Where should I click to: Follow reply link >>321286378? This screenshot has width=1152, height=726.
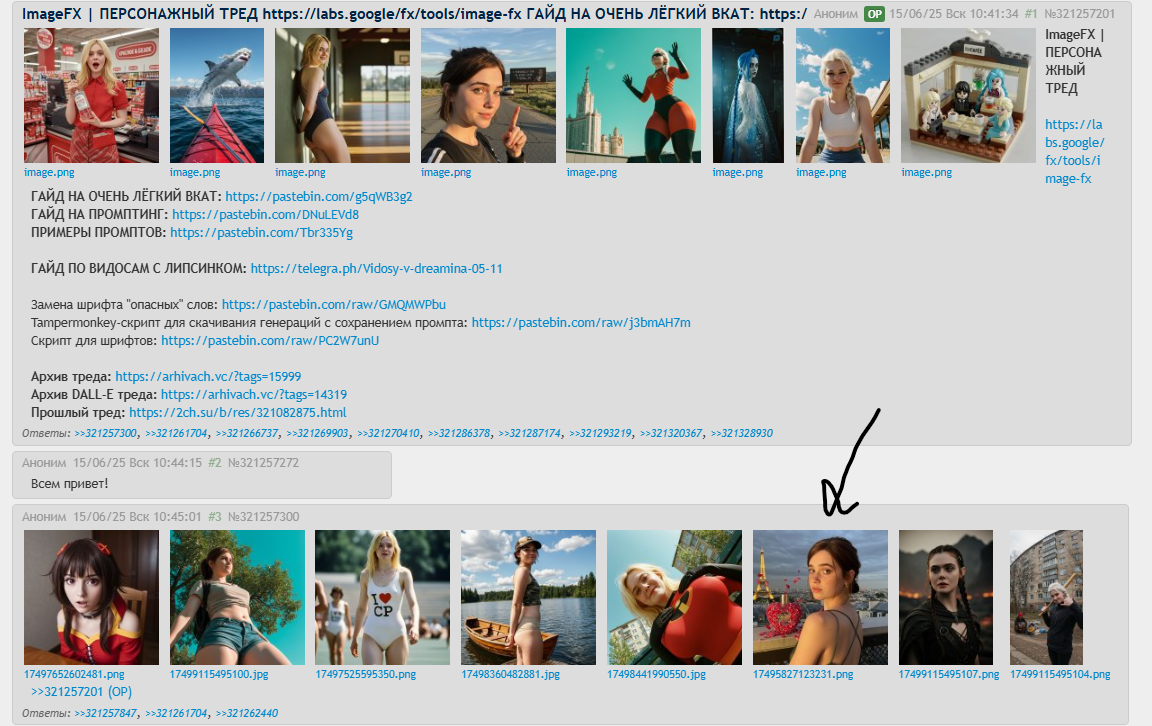459,434
